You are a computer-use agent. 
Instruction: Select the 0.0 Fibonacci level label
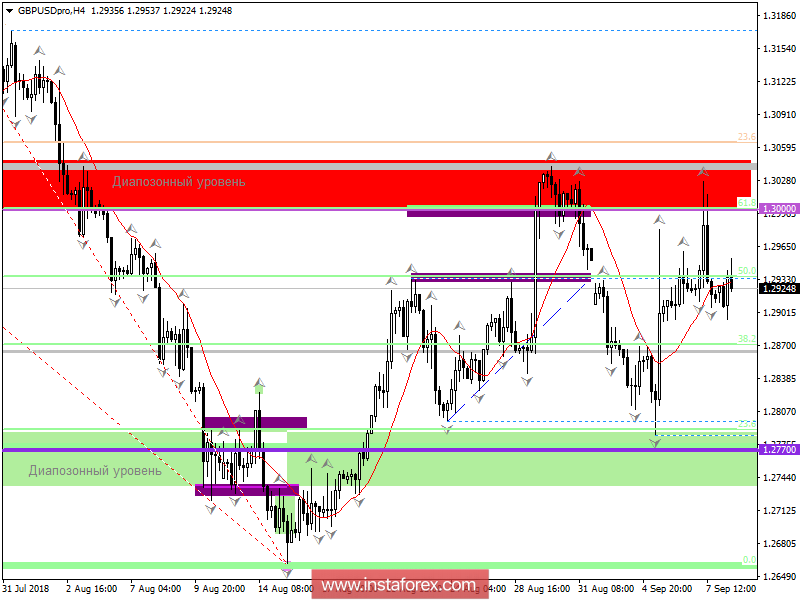pos(749,560)
